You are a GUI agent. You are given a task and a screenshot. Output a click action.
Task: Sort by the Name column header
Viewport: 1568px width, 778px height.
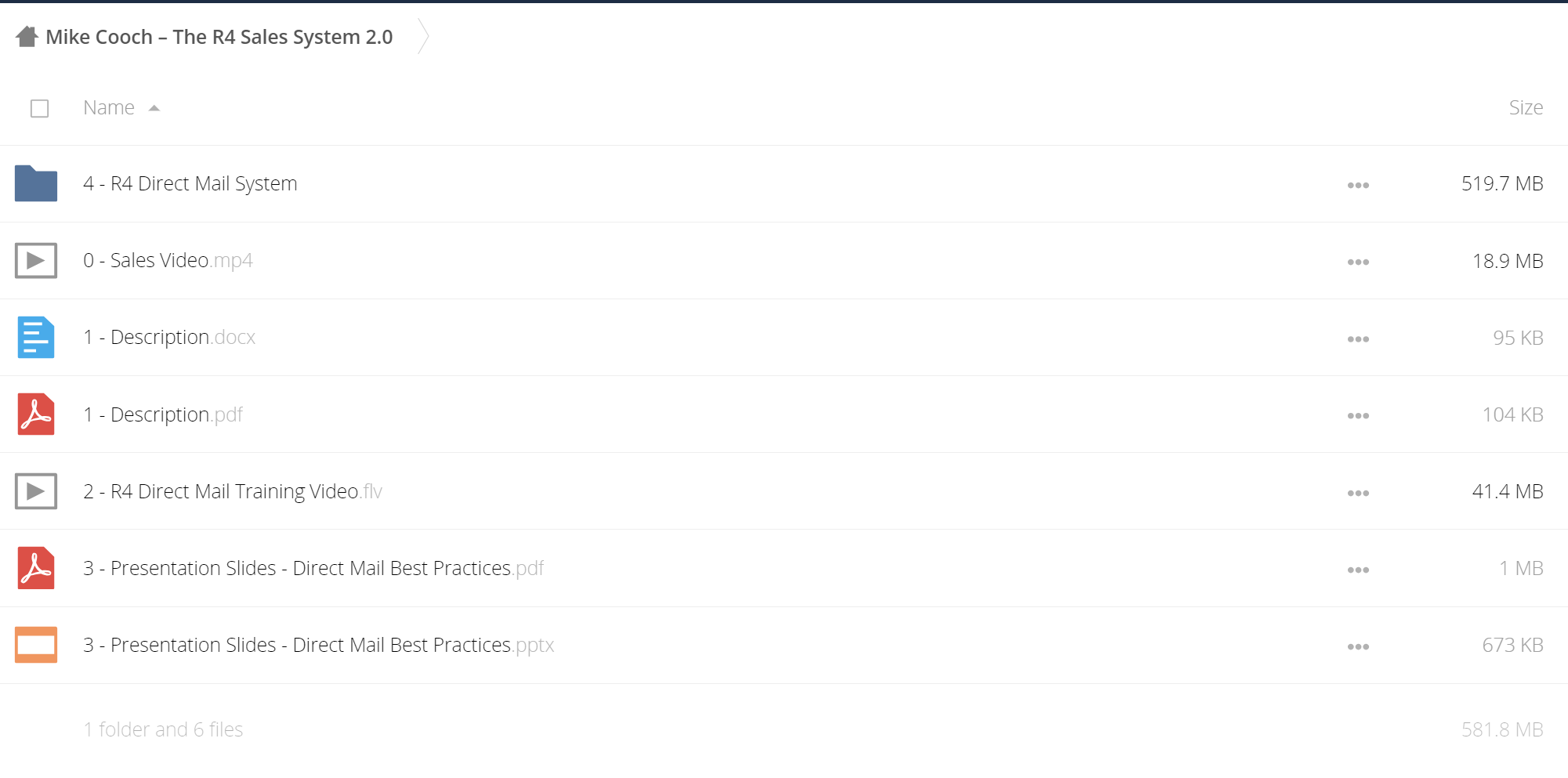[x=109, y=107]
